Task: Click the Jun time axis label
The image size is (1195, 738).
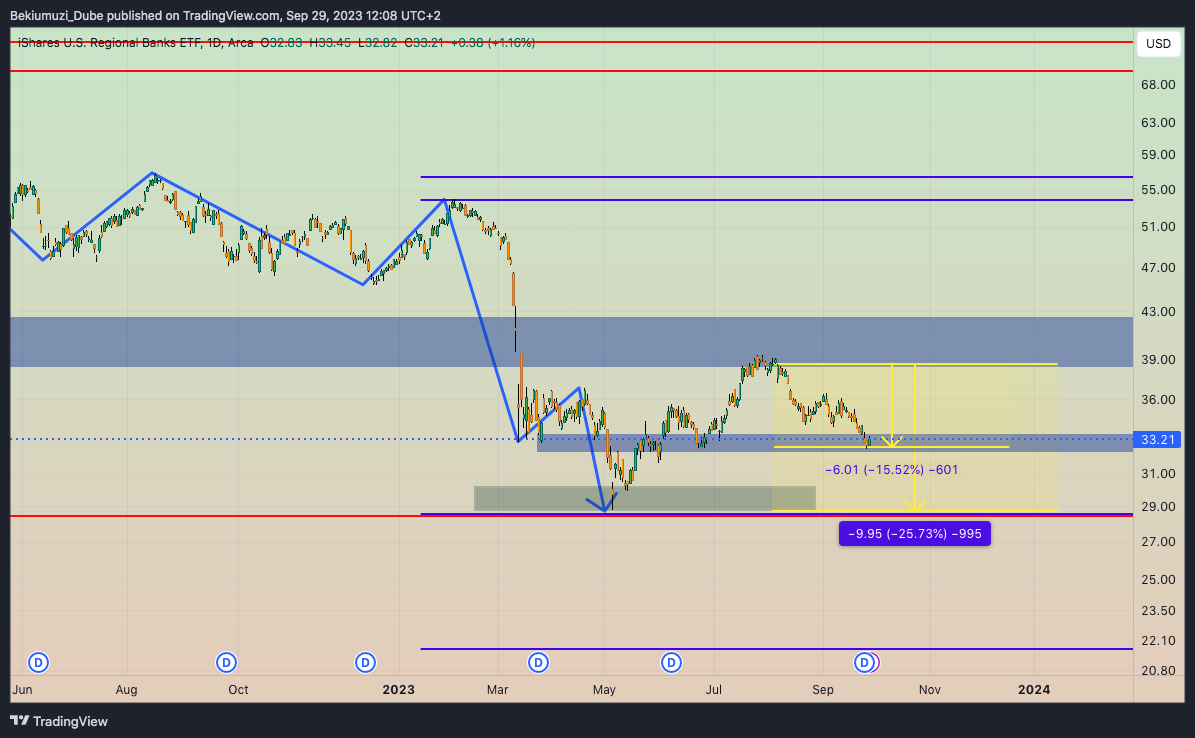Action: click(x=22, y=690)
